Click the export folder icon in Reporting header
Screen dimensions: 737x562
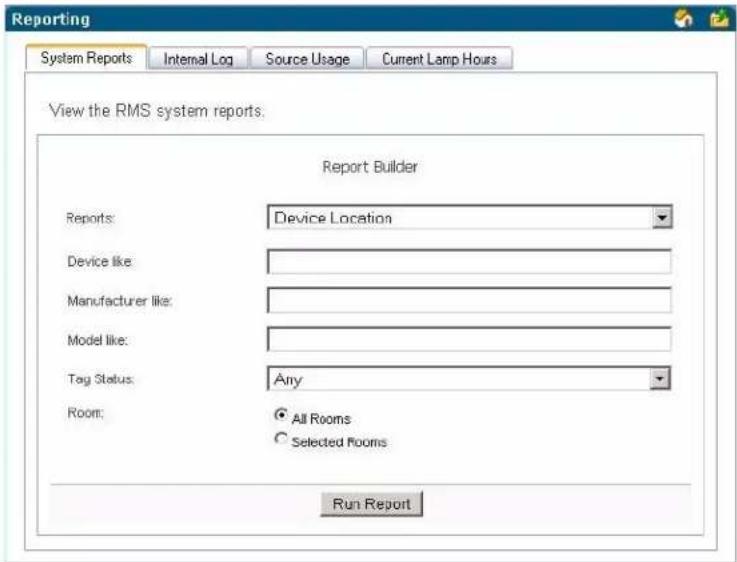[719, 19]
